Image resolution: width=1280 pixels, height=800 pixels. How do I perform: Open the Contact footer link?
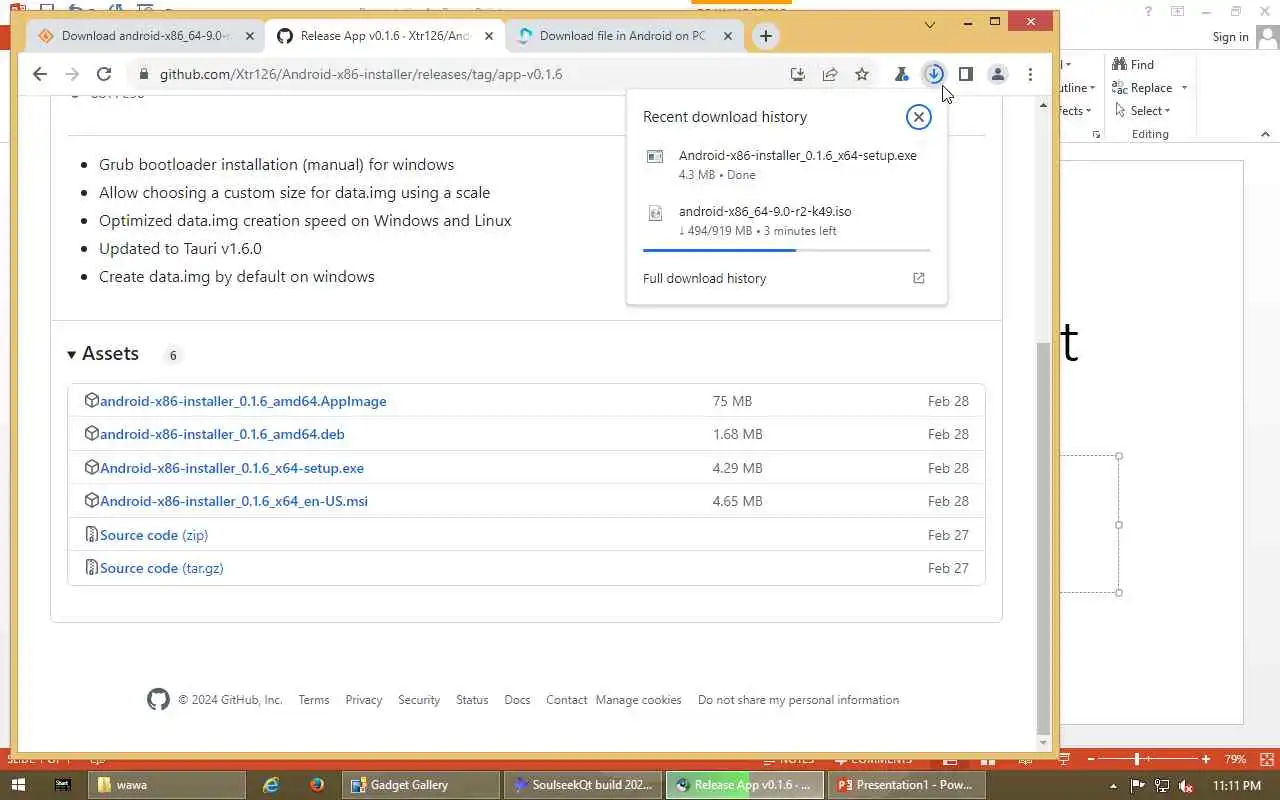(x=566, y=700)
